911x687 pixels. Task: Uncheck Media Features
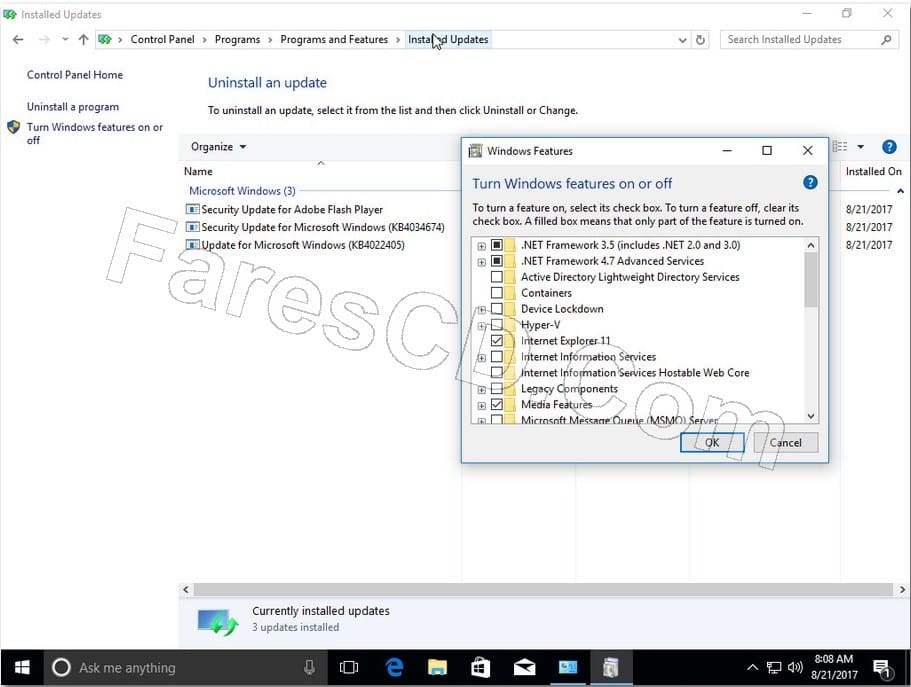point(497,404)
